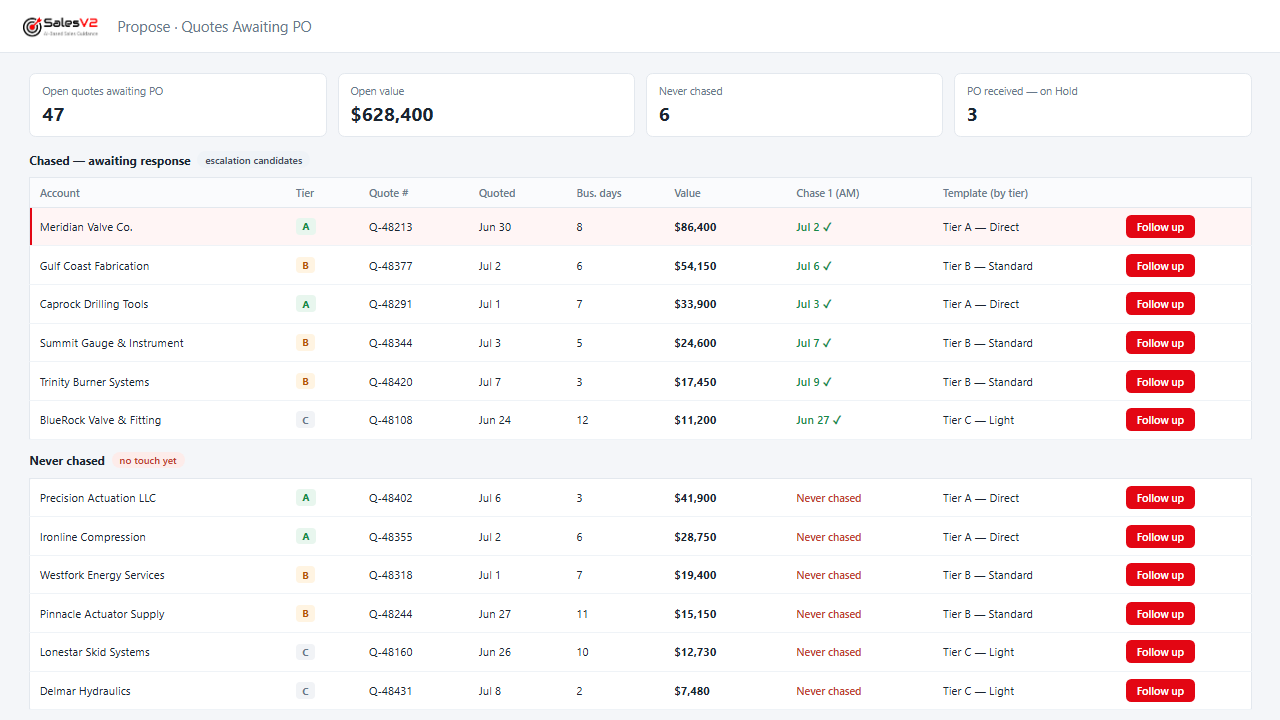Click Tier C — Light template for Lonestar
1280x720 pixels.
pos(978,652)
